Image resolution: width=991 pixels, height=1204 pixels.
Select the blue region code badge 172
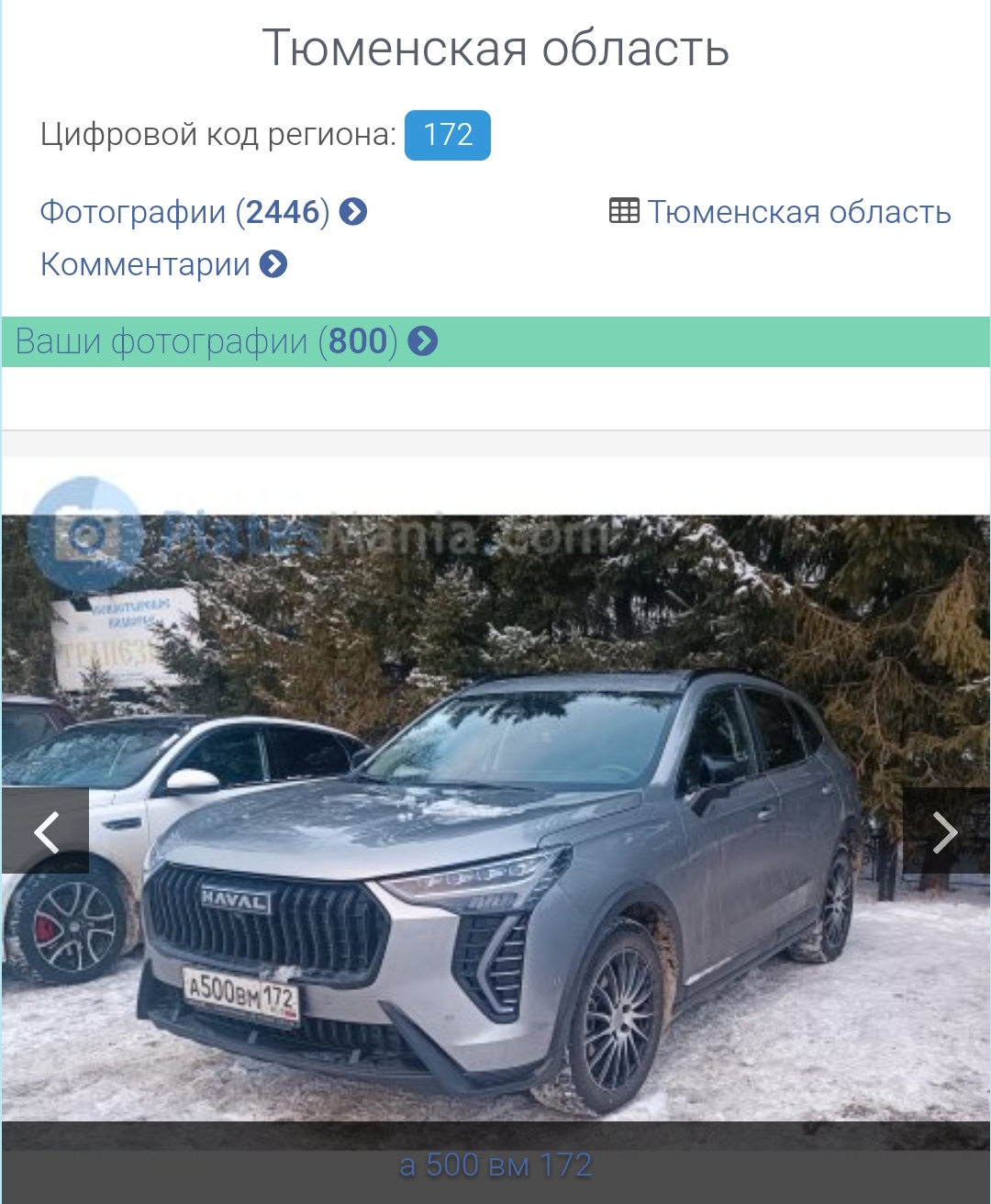pos(448,135)
